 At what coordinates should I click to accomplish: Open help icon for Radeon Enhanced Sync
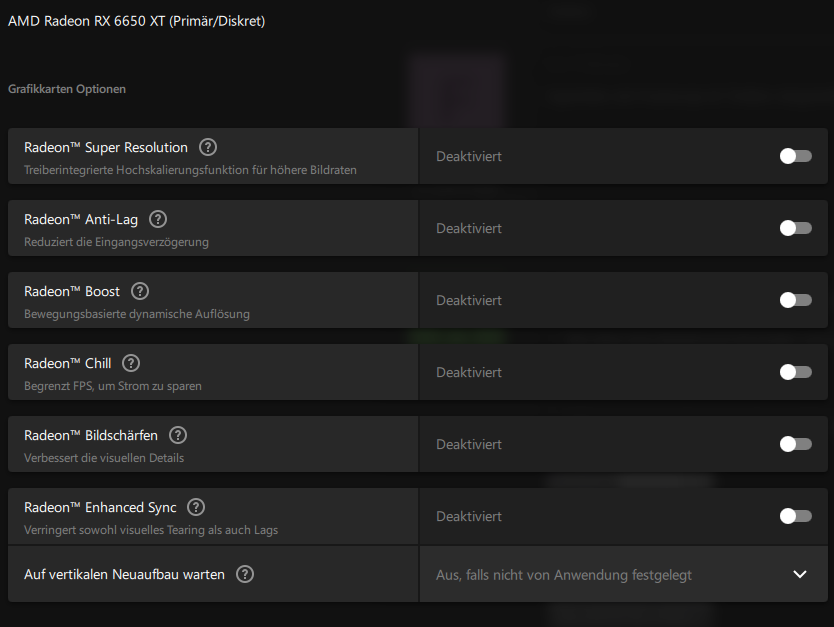point(196,507)
